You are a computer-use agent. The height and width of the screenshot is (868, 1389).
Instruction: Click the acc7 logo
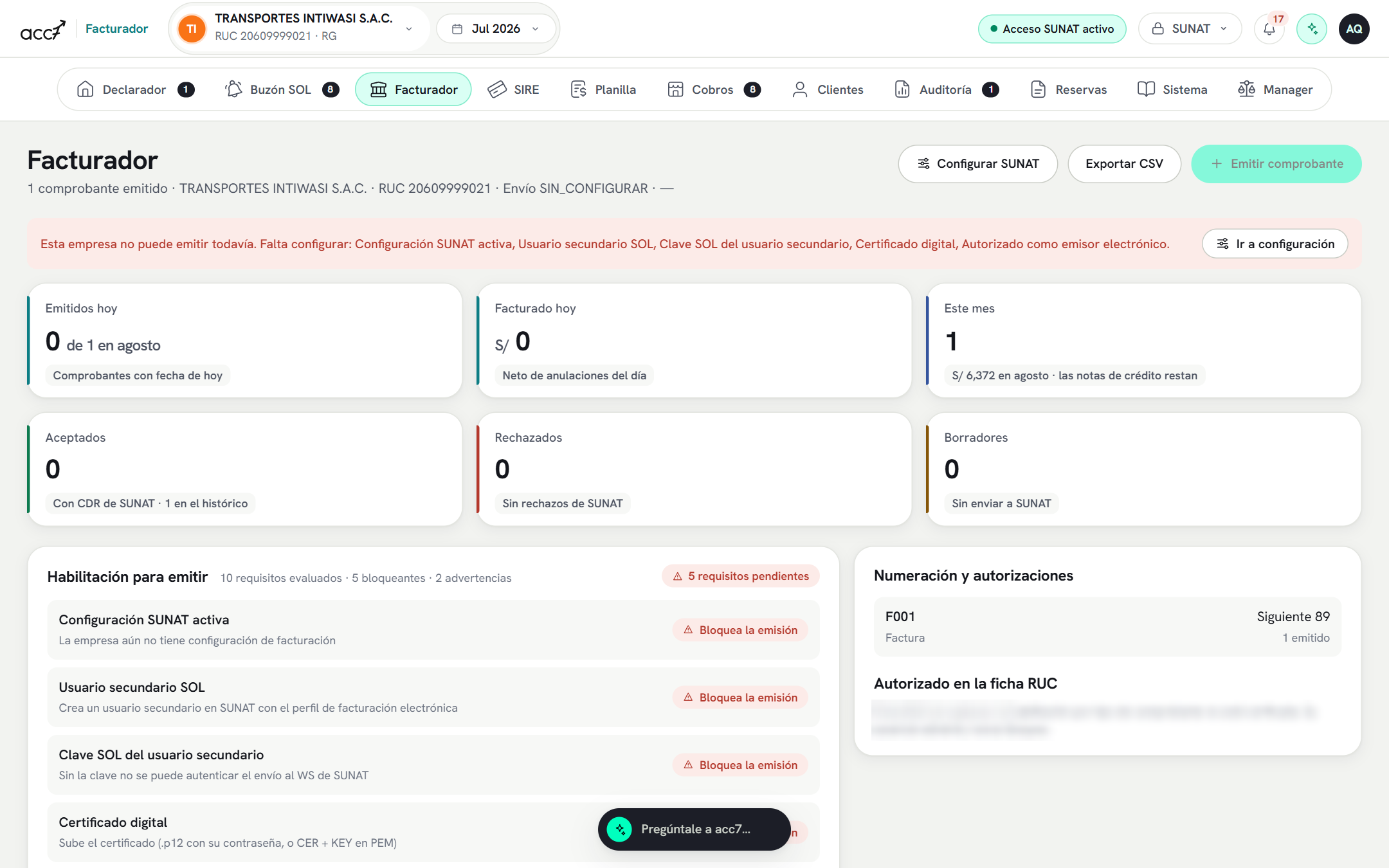click(42, 29)
